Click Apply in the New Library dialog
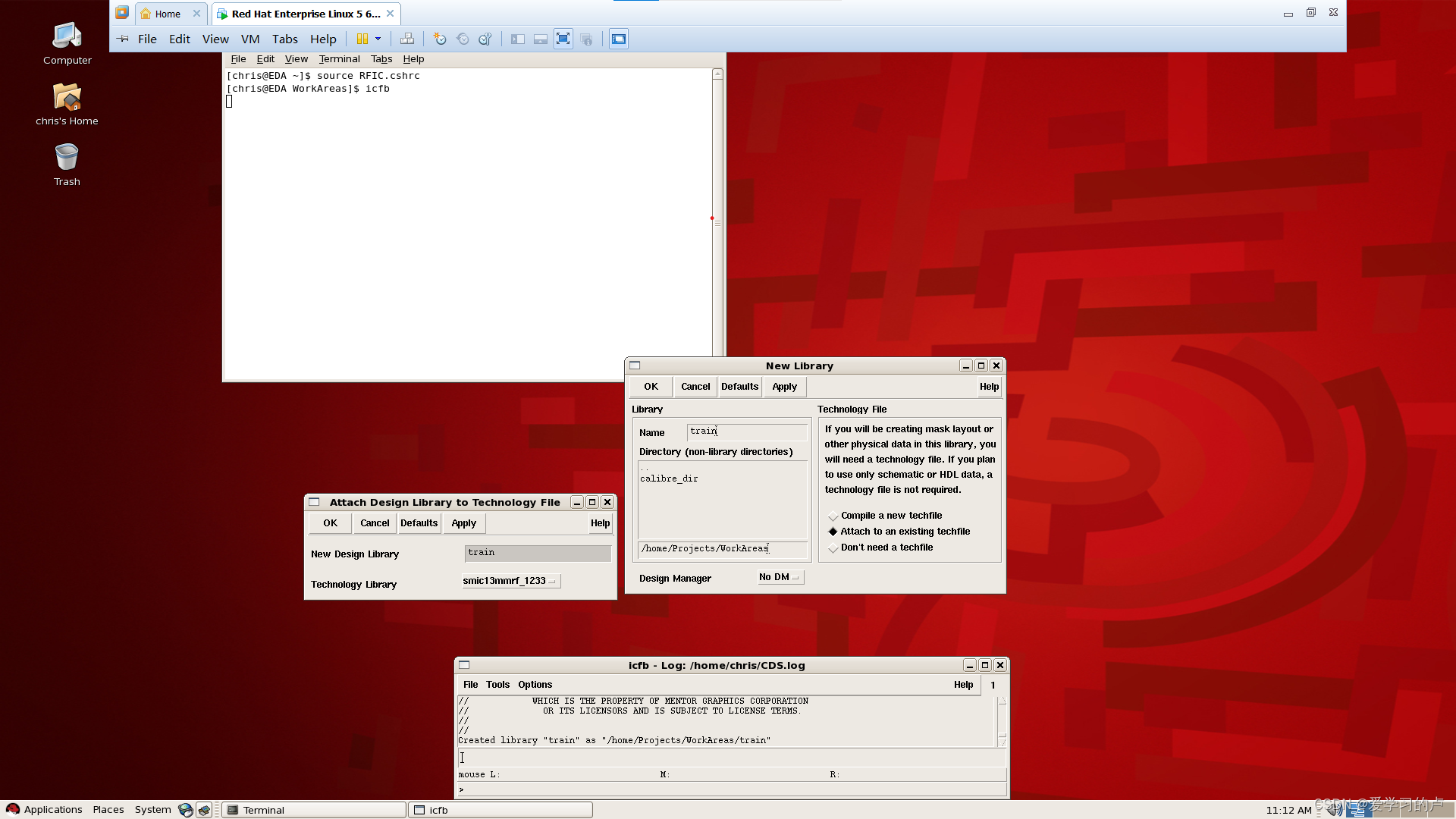The width and height of the screenshot is (1456, 819). (x=784, y=387)
